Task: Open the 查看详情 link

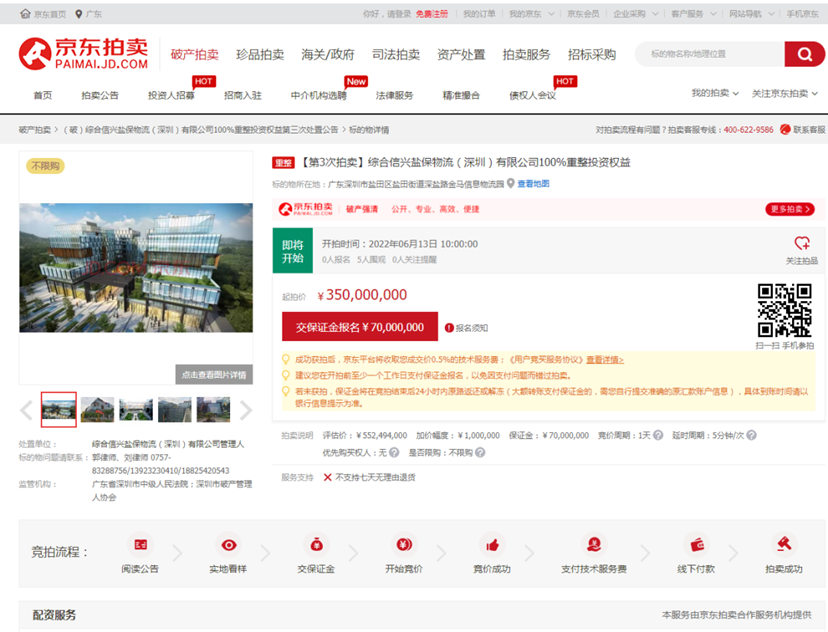Action: pos(605,360)
